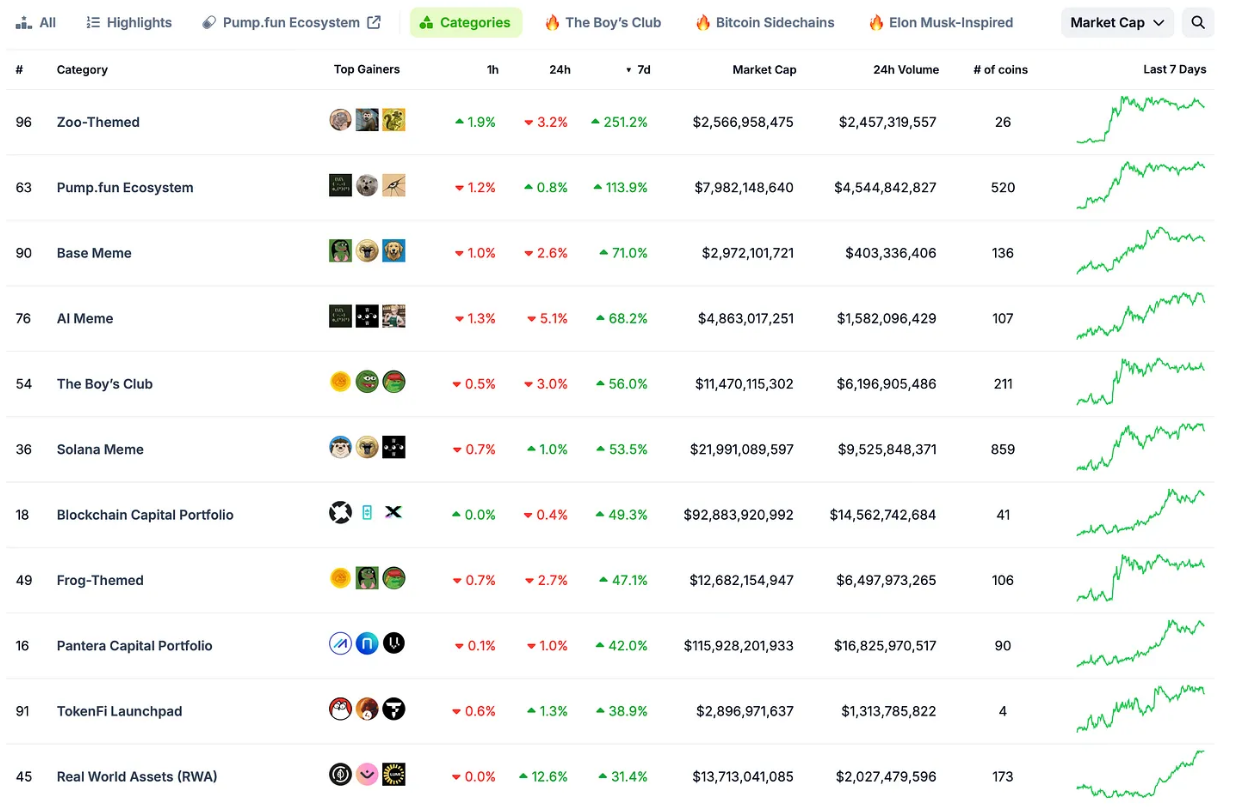Viewport: 1235px width, 811px height.
Task: Click the gold ram coin icon in Base Meme row
Action: coord(367,251)
